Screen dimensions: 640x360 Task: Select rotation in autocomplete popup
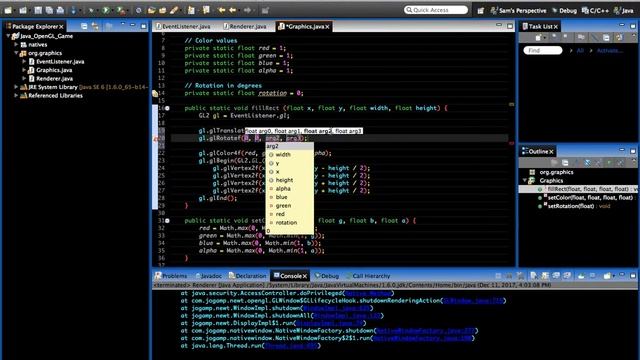(289, 222)
